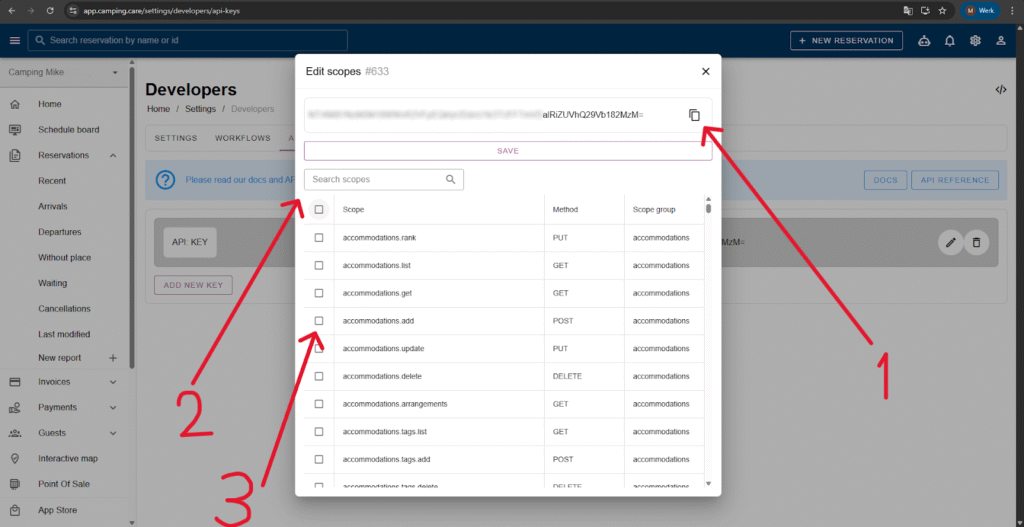Enable the accommodations.add scope checkbox
The width and height of the screenshot is (1024, 527).
(x=319, y=321)
